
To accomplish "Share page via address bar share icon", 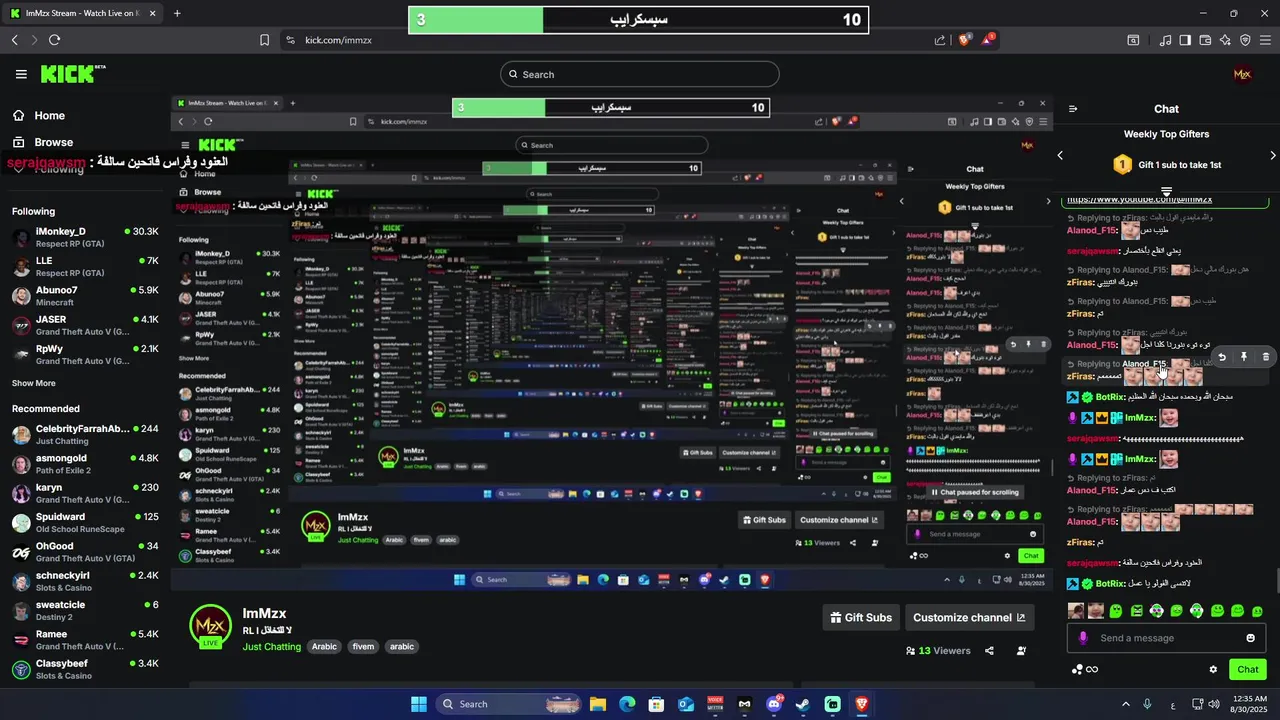I will click(x=940, y=40).
